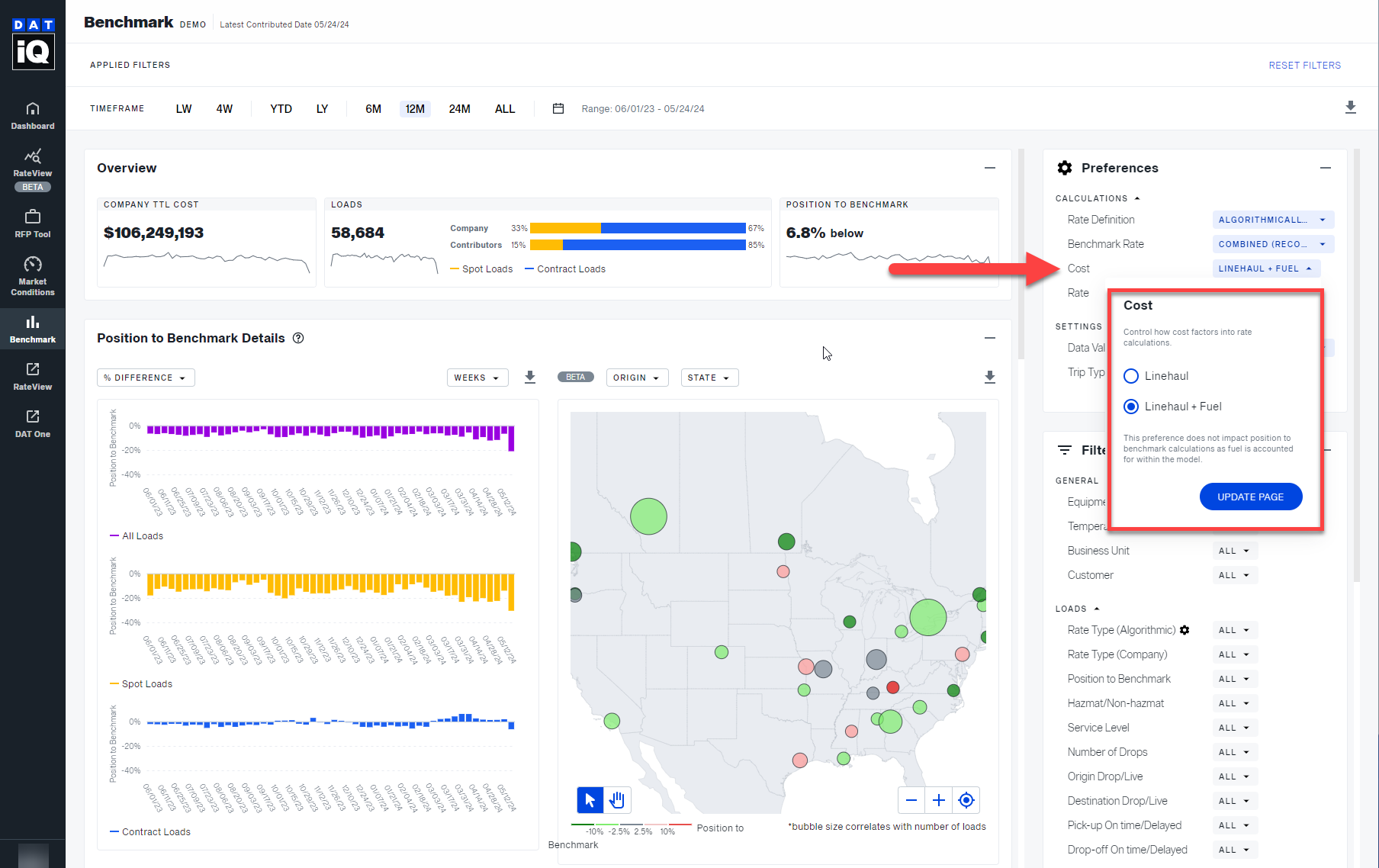The width and height of the screenshot is (1379, 868).
Task: Switch timeframe to LW
Action: click(184, 109)
